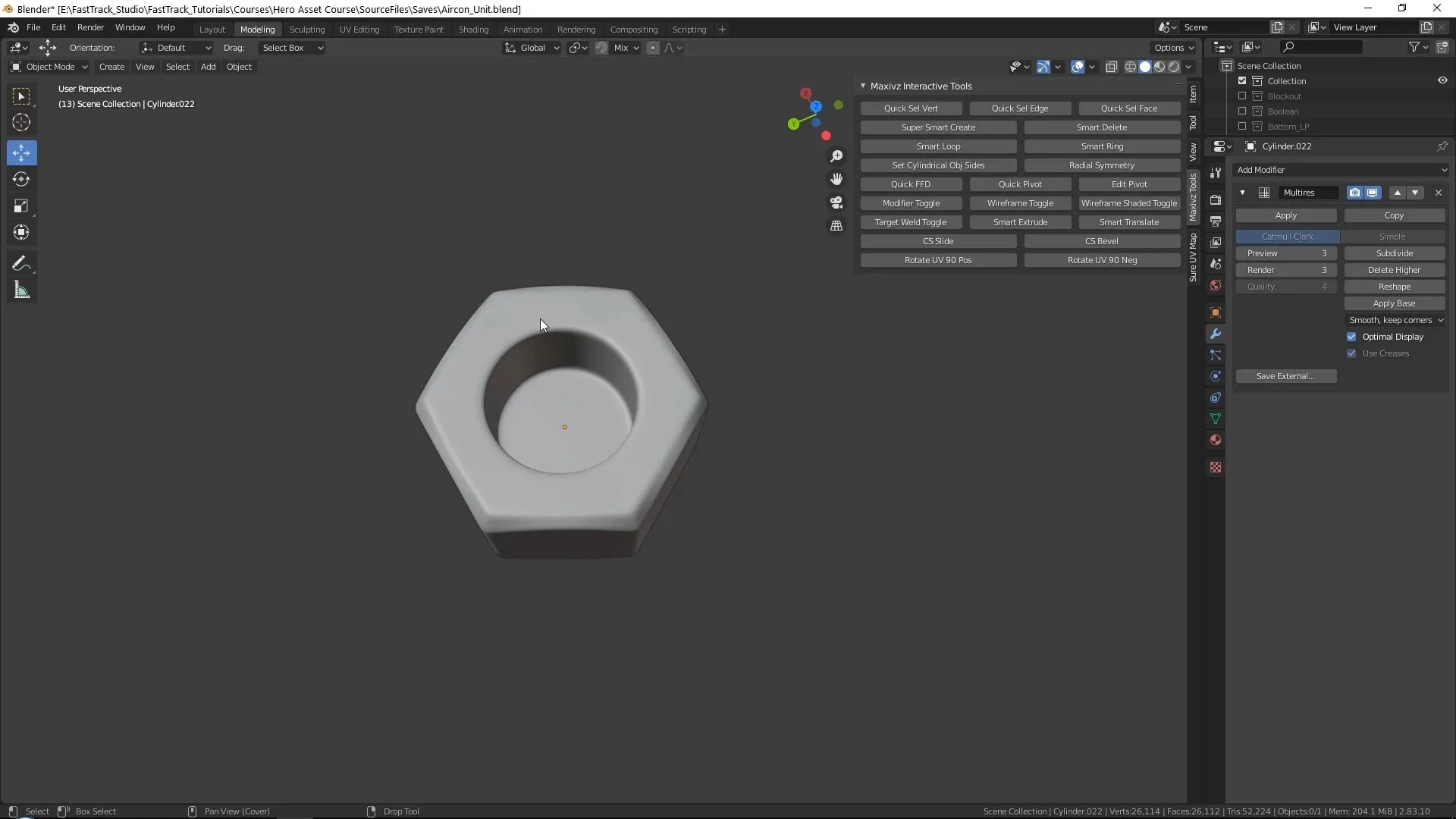Click the Apply Base button in the Multires modifier
Viewport: 1456px width, 819px height.
1395,303
